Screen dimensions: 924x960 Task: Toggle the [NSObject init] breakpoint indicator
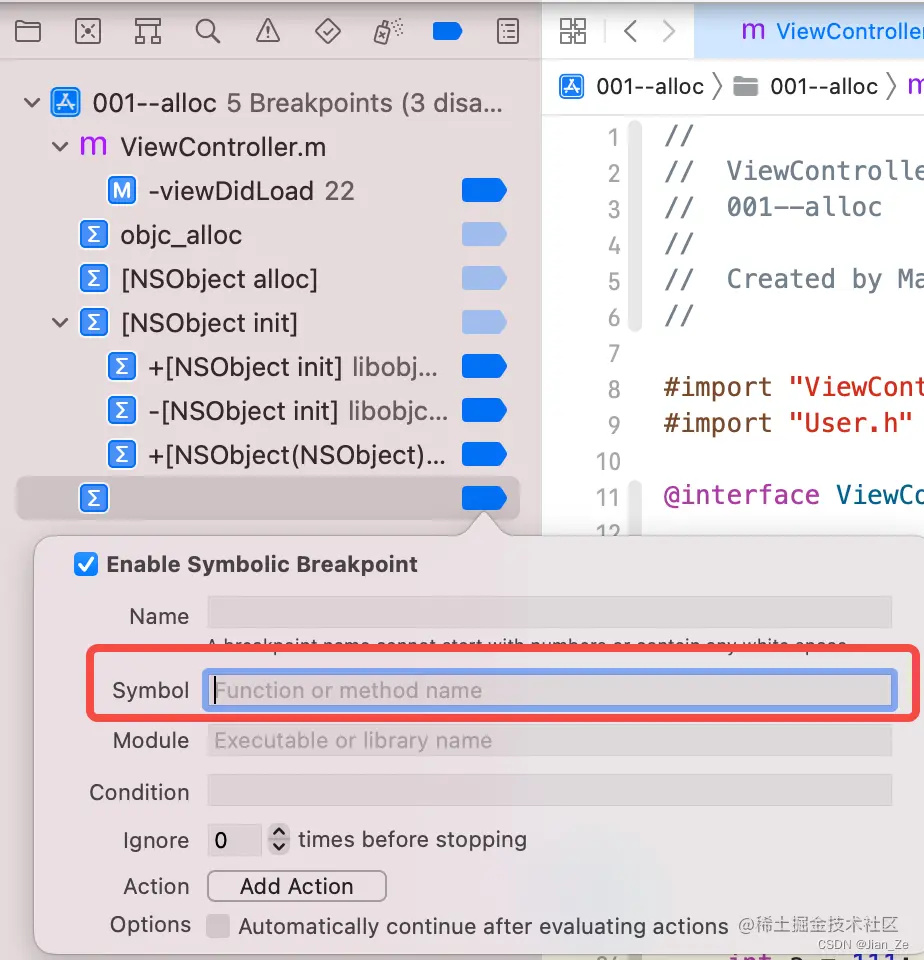coord(484,322)
